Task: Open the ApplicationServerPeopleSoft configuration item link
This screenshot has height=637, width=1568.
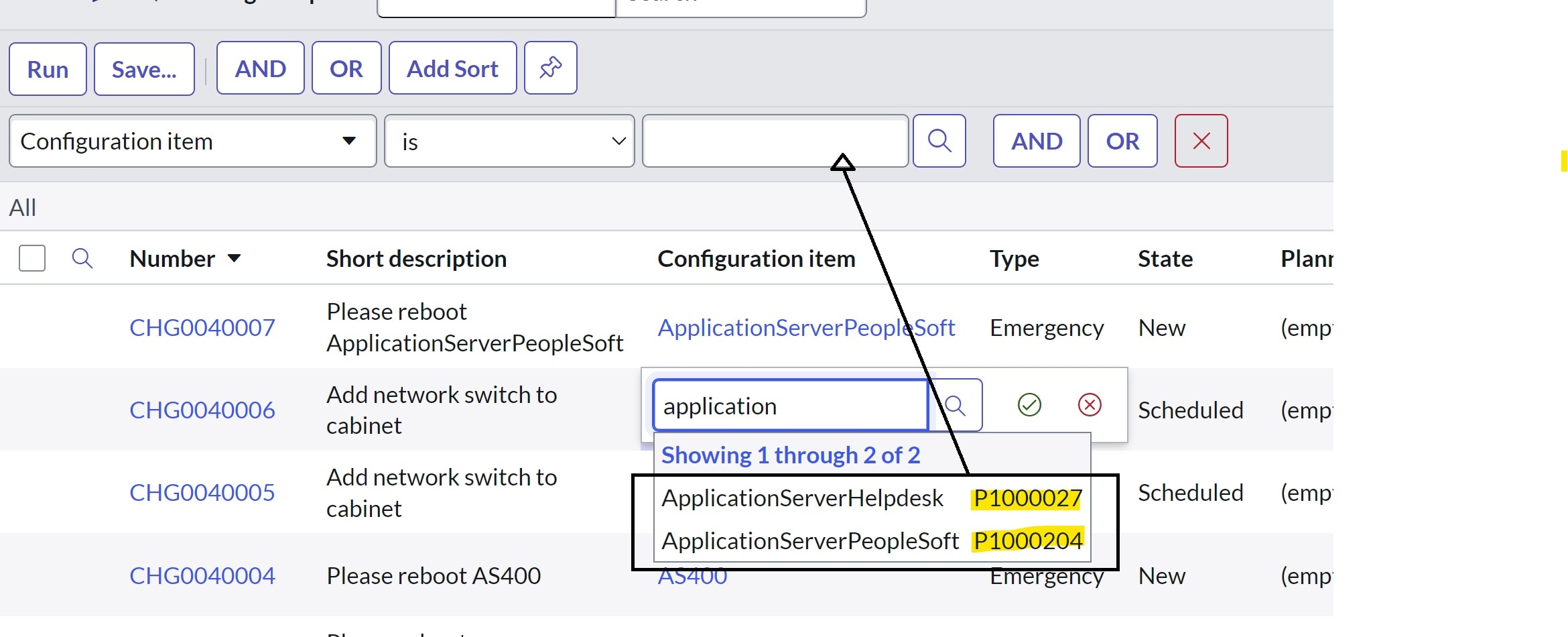Action: click(x=807, y=327)
